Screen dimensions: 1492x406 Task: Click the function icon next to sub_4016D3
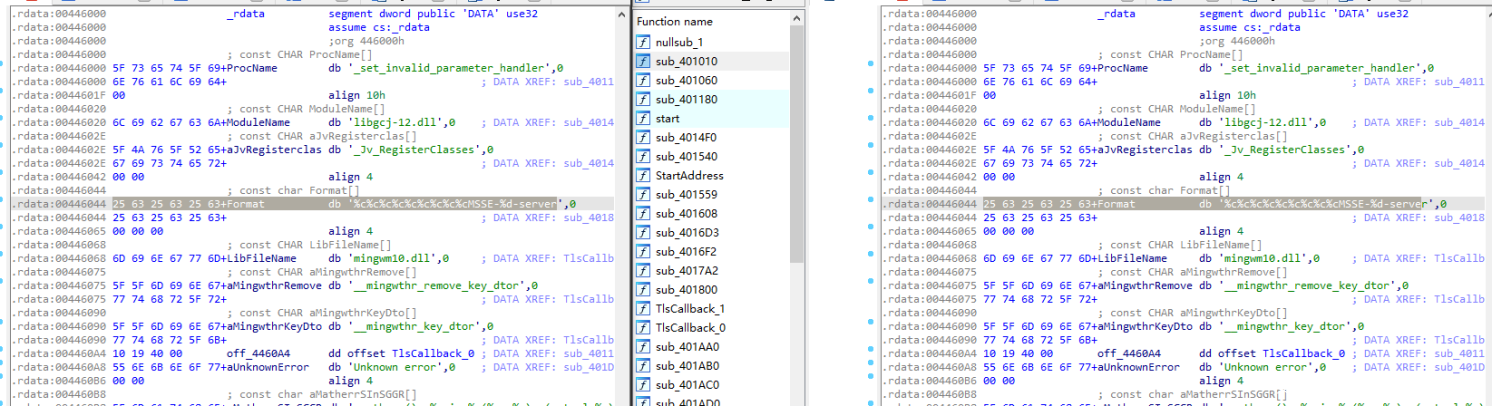point(643,232)
